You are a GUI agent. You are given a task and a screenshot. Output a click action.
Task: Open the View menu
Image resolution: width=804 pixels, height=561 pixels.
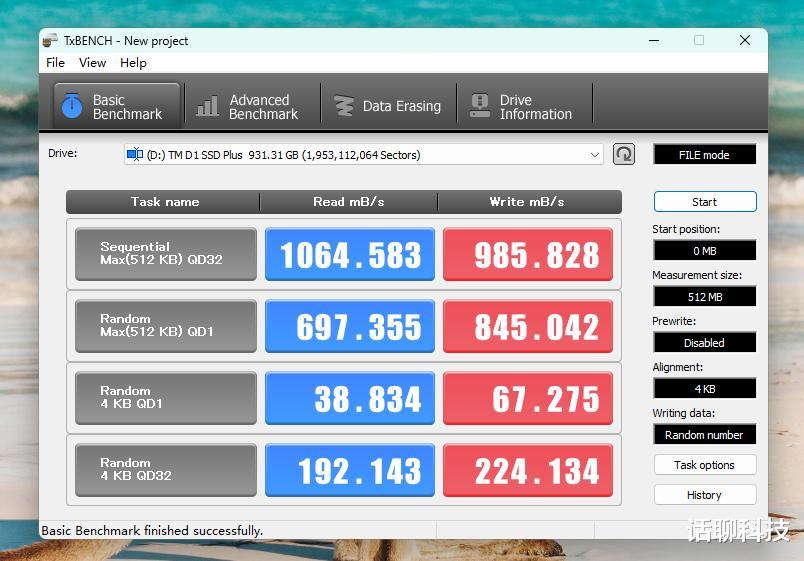point(92,63)
